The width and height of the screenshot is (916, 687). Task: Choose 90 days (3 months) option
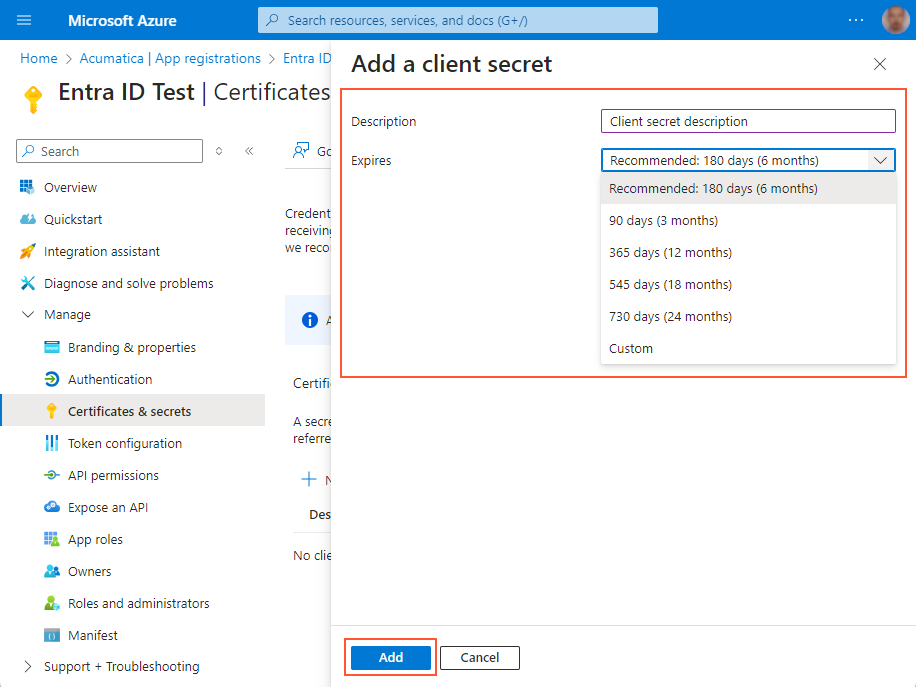point(663,220)
